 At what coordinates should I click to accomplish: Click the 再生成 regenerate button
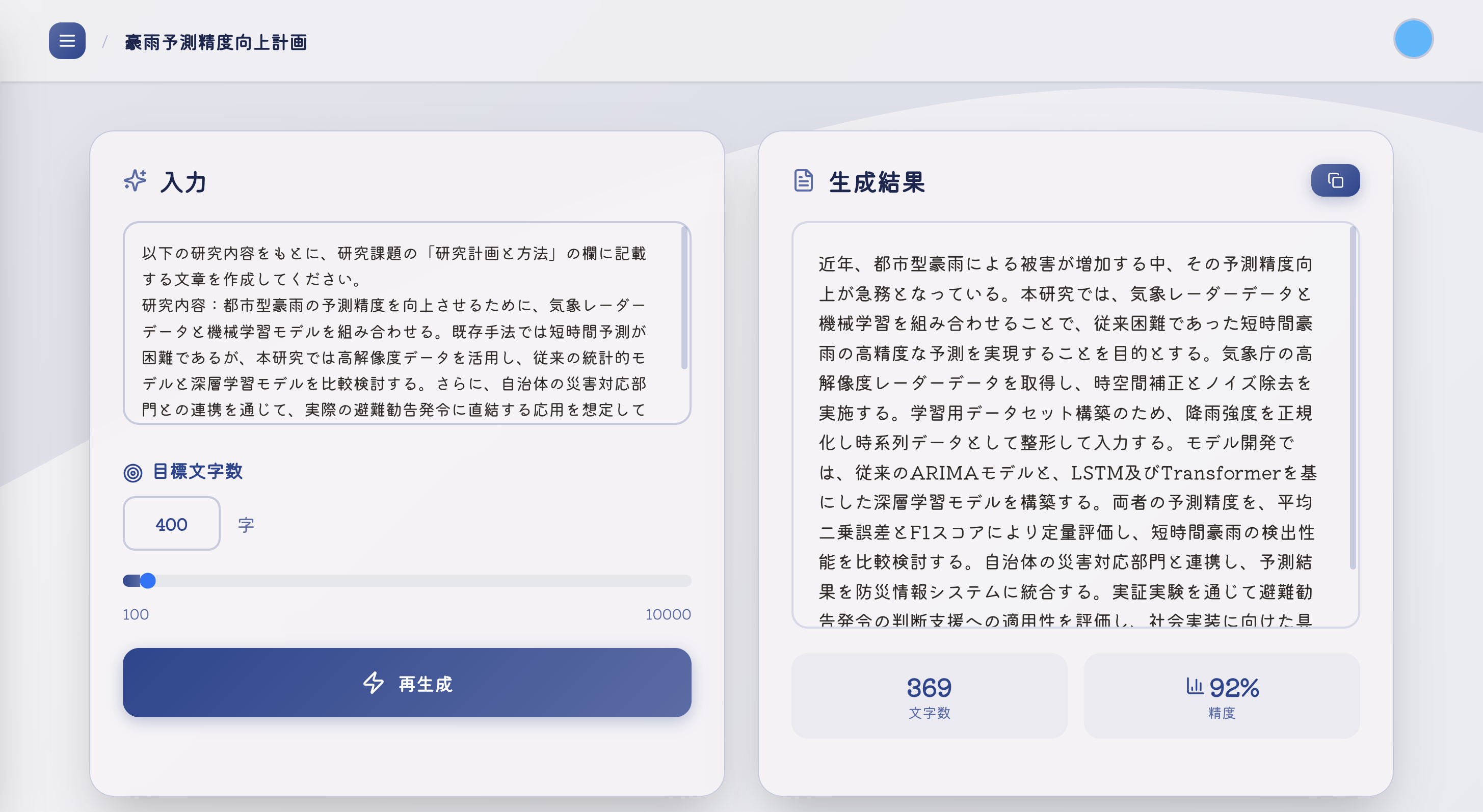pos(407,683)
